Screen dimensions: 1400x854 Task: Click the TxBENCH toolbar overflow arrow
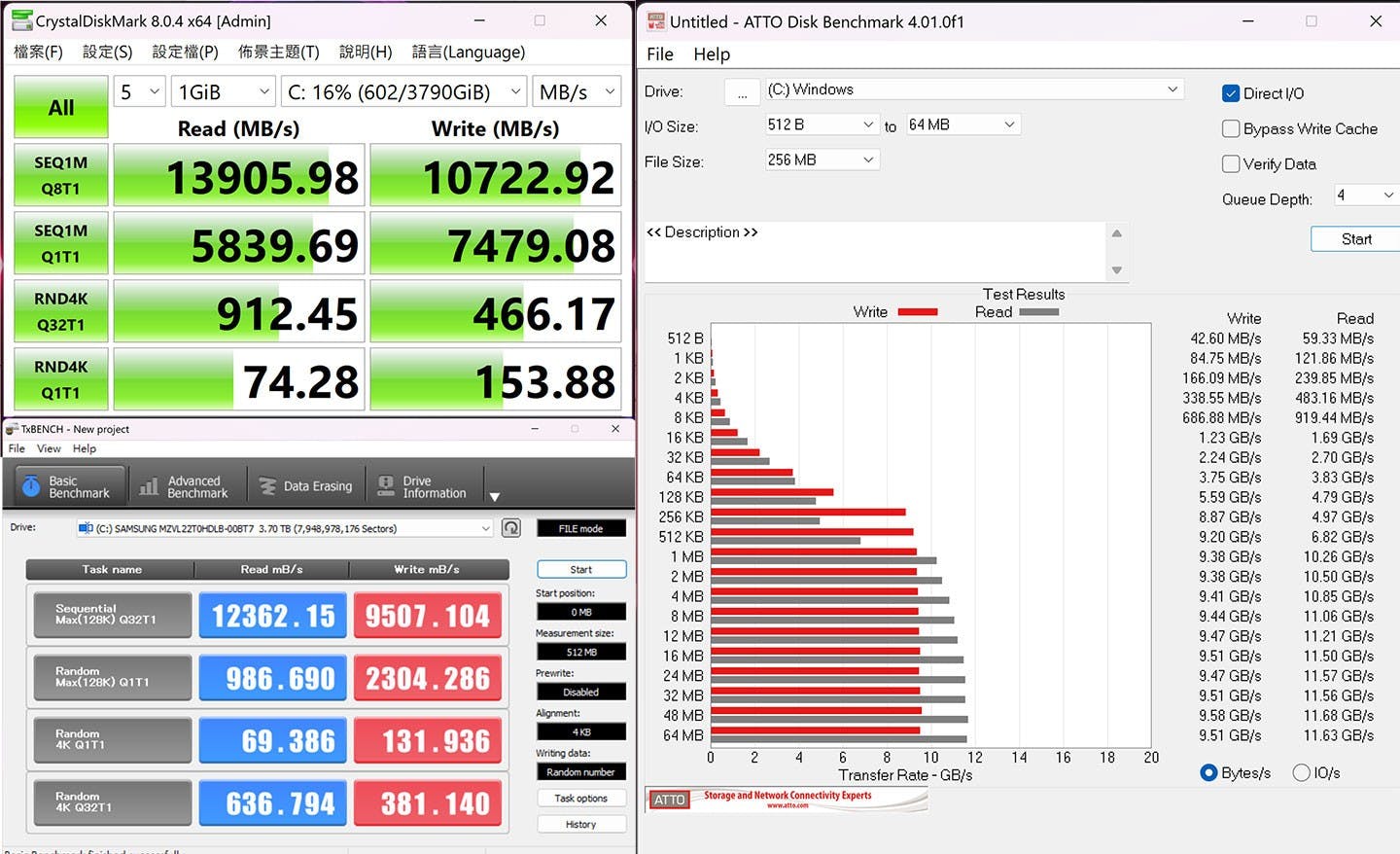click(x=494, y=496)
